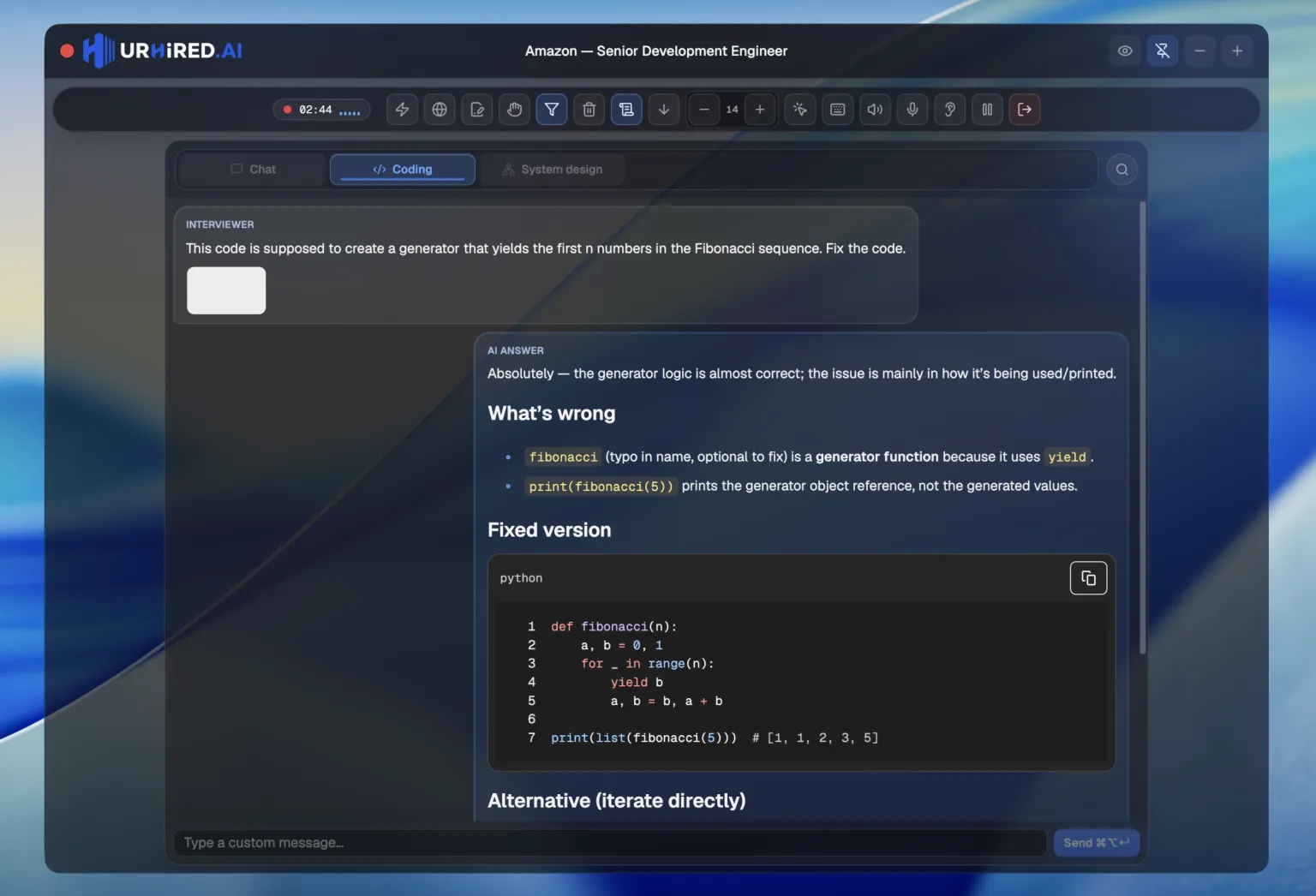This screenshot has height=896, width=1316.
Task: Click the Send button
Action: pyautogui.click(x=1096, y=843)
